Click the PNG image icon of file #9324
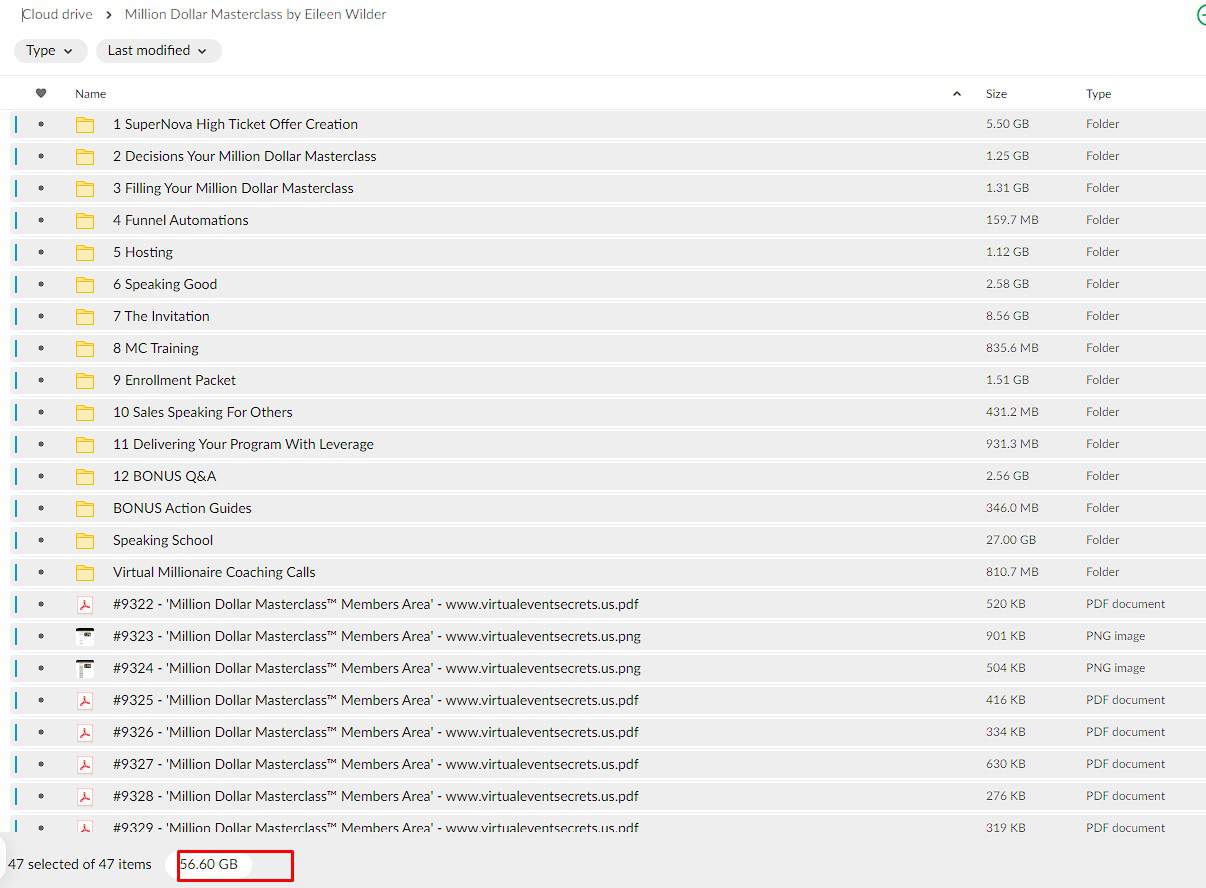The width and height of the screenshot is (1206, 888). pyautogui.click(x=85, y=669)
